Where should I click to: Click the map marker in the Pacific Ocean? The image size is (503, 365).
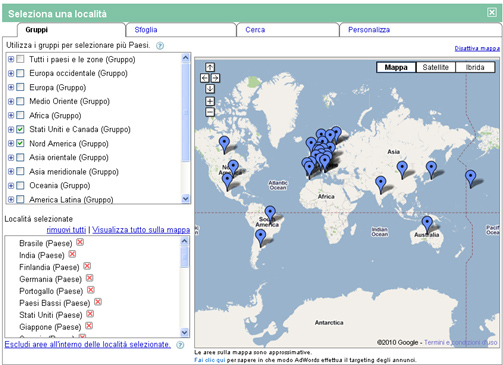[471, 178]
